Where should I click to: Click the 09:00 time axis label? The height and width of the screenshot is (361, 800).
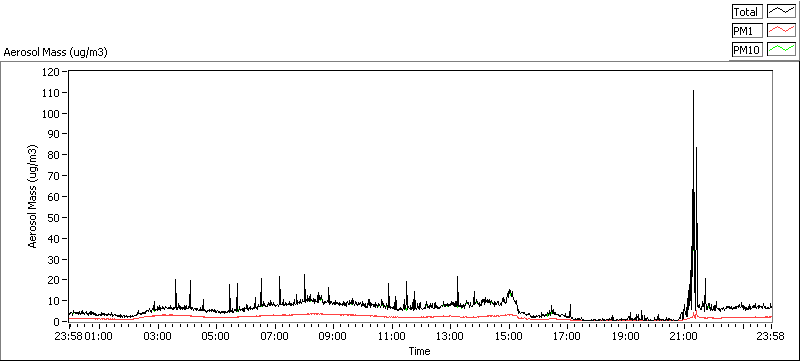333,336
